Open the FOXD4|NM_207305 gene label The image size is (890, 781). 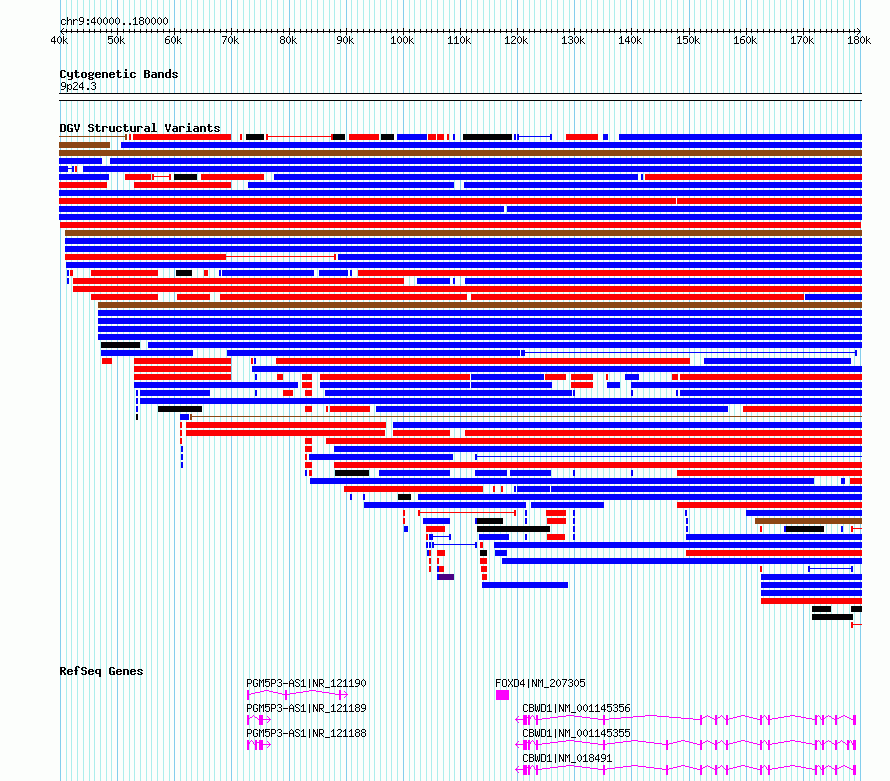tap(540, 683)
